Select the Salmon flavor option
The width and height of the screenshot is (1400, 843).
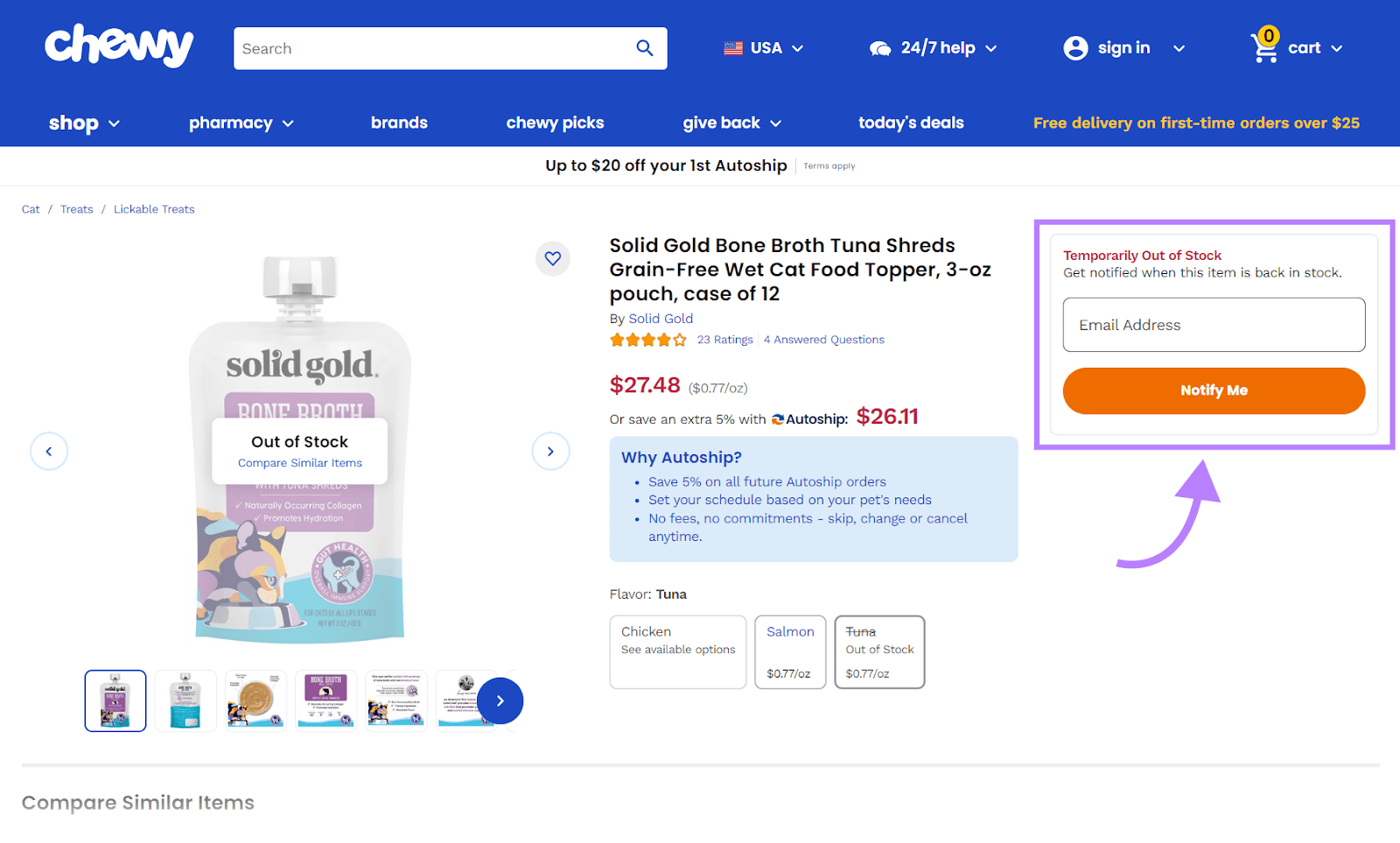coord(790,651)
